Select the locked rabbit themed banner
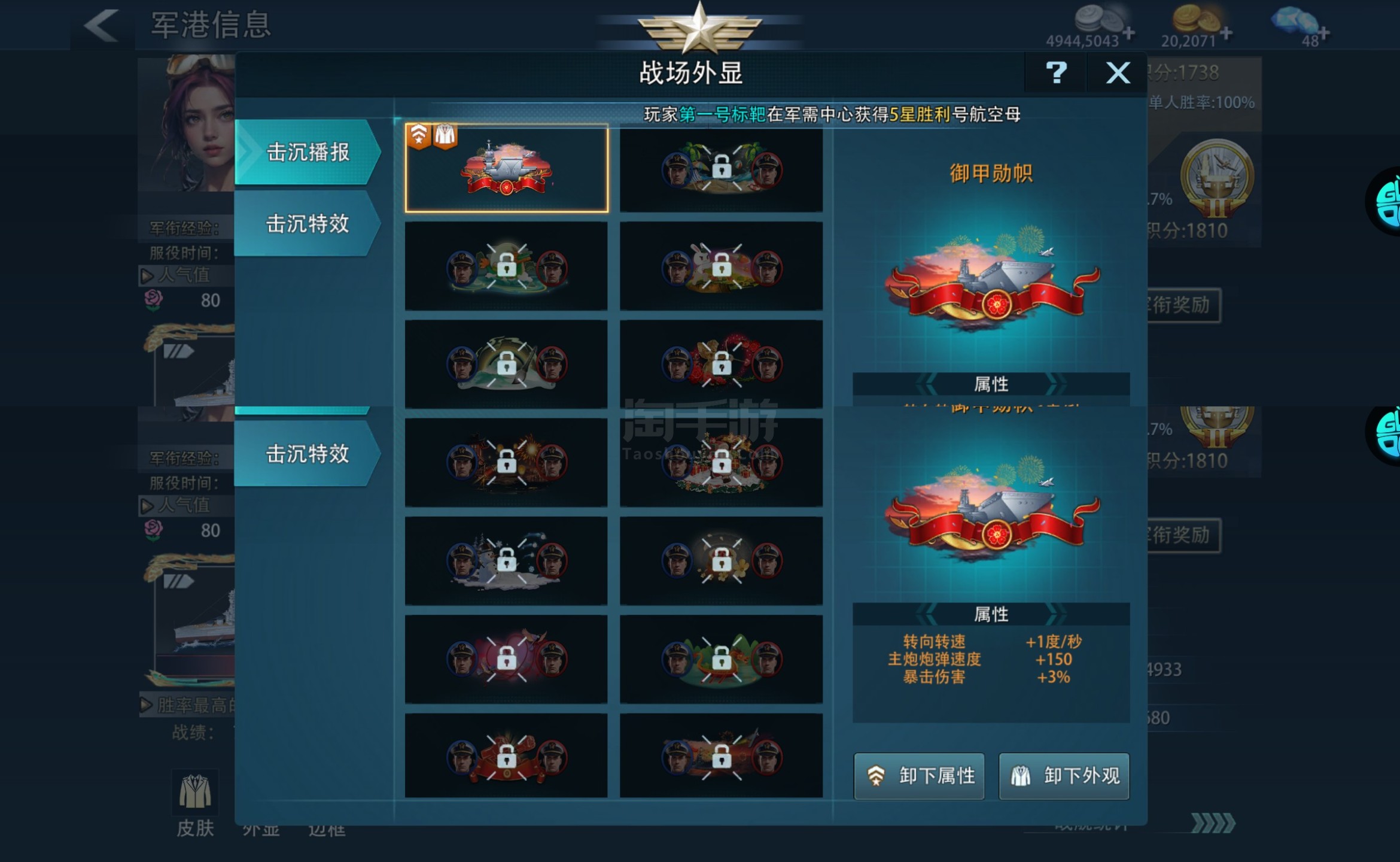Screen dimensions: 1400x862 click(721, 266)
